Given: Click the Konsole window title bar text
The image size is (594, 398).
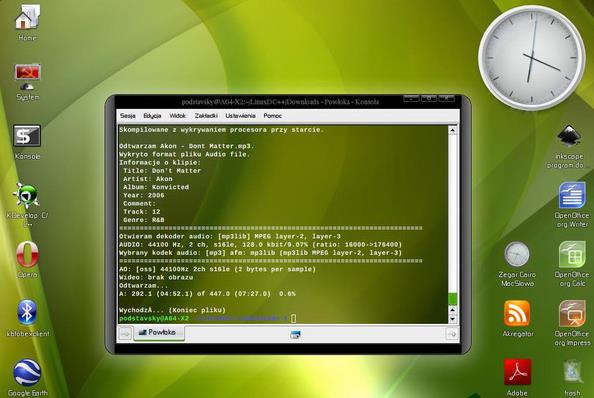Looking at the screenshot, I should 280,101.
